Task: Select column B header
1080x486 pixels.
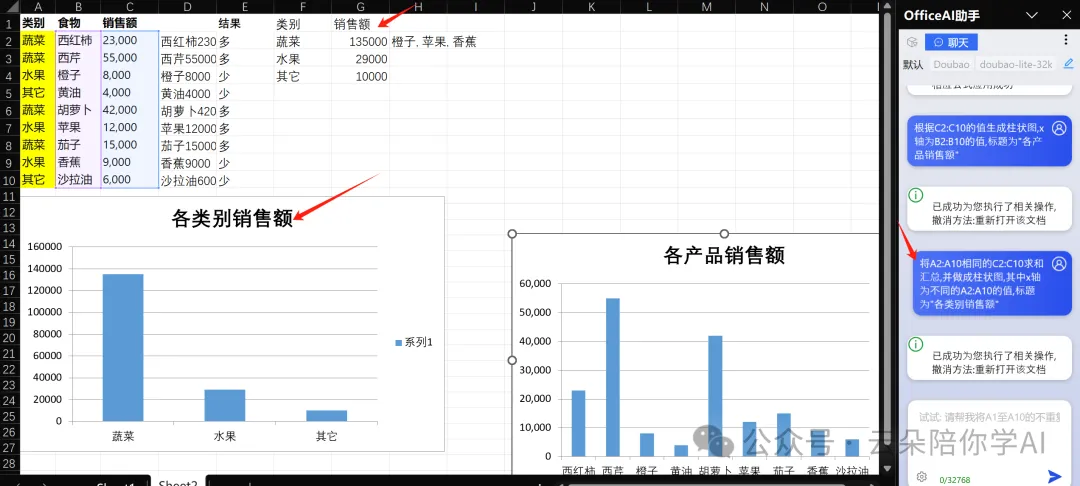Action: click(78, 6)
